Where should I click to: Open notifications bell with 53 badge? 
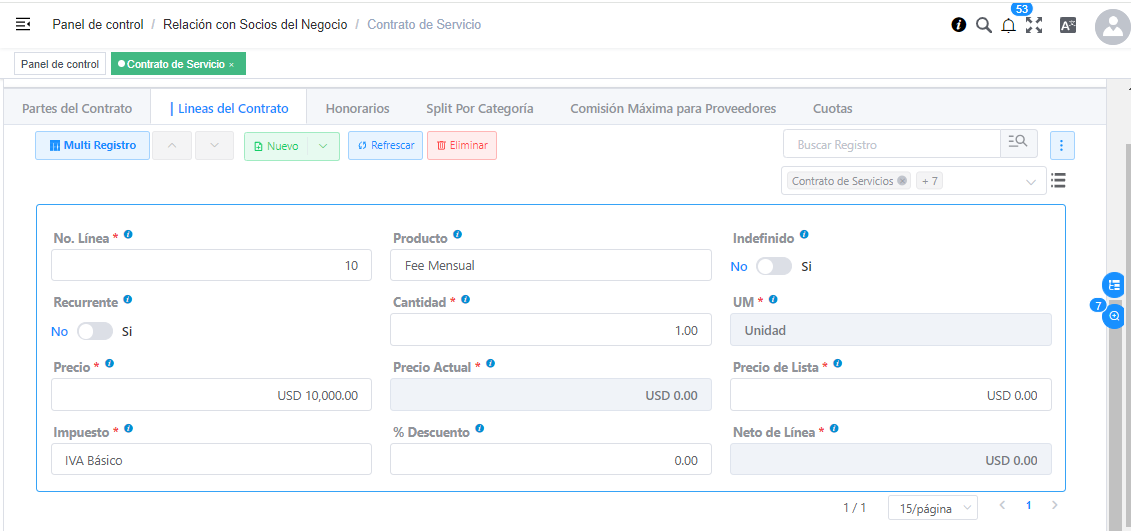point(1008,25)
